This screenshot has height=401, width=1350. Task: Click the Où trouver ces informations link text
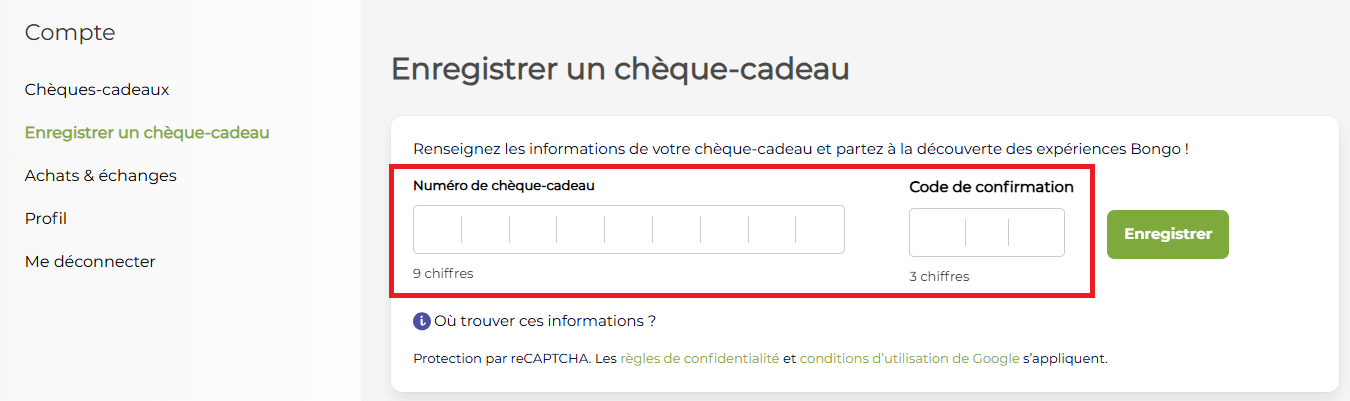coord(545,322)
